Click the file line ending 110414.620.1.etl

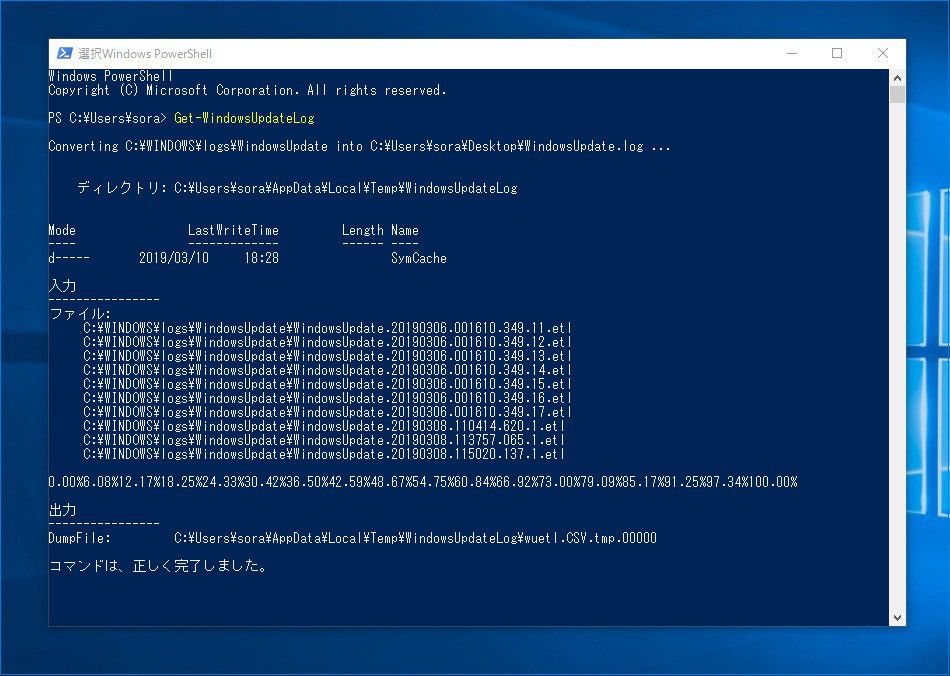pyautogui.click(x=324, y=426)
